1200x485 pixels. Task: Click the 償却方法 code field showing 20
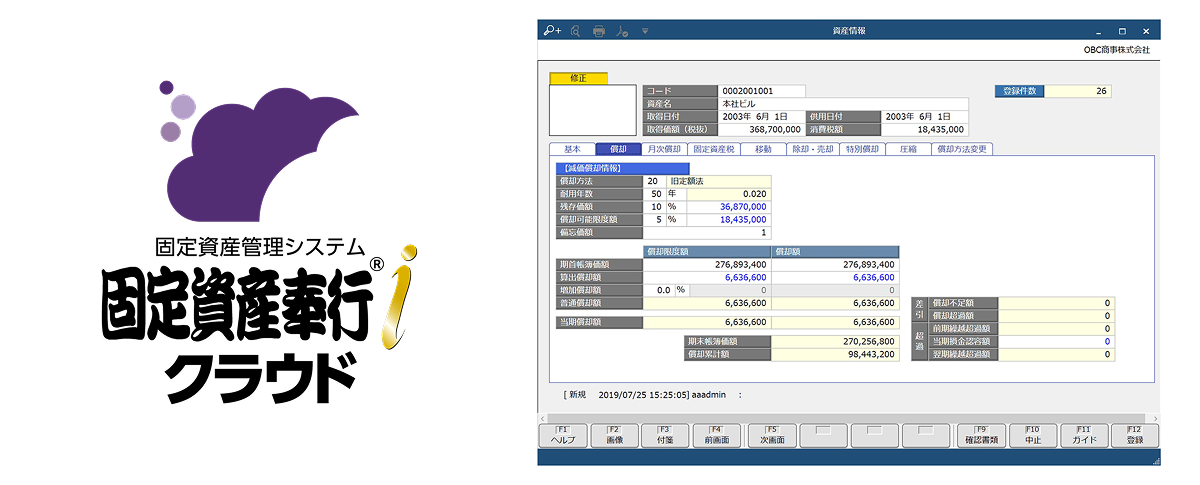coord(653,181)
